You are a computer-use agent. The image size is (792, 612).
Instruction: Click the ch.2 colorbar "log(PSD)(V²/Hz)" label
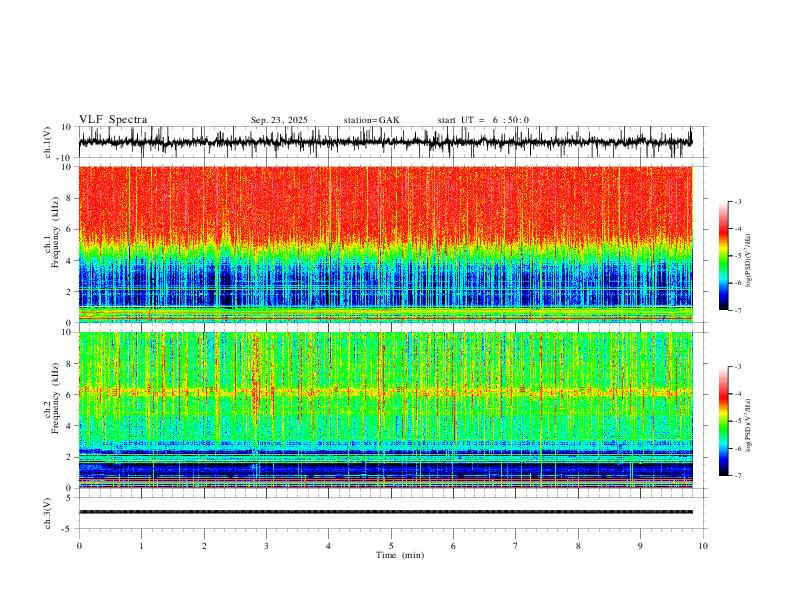(x=748, y=425)
